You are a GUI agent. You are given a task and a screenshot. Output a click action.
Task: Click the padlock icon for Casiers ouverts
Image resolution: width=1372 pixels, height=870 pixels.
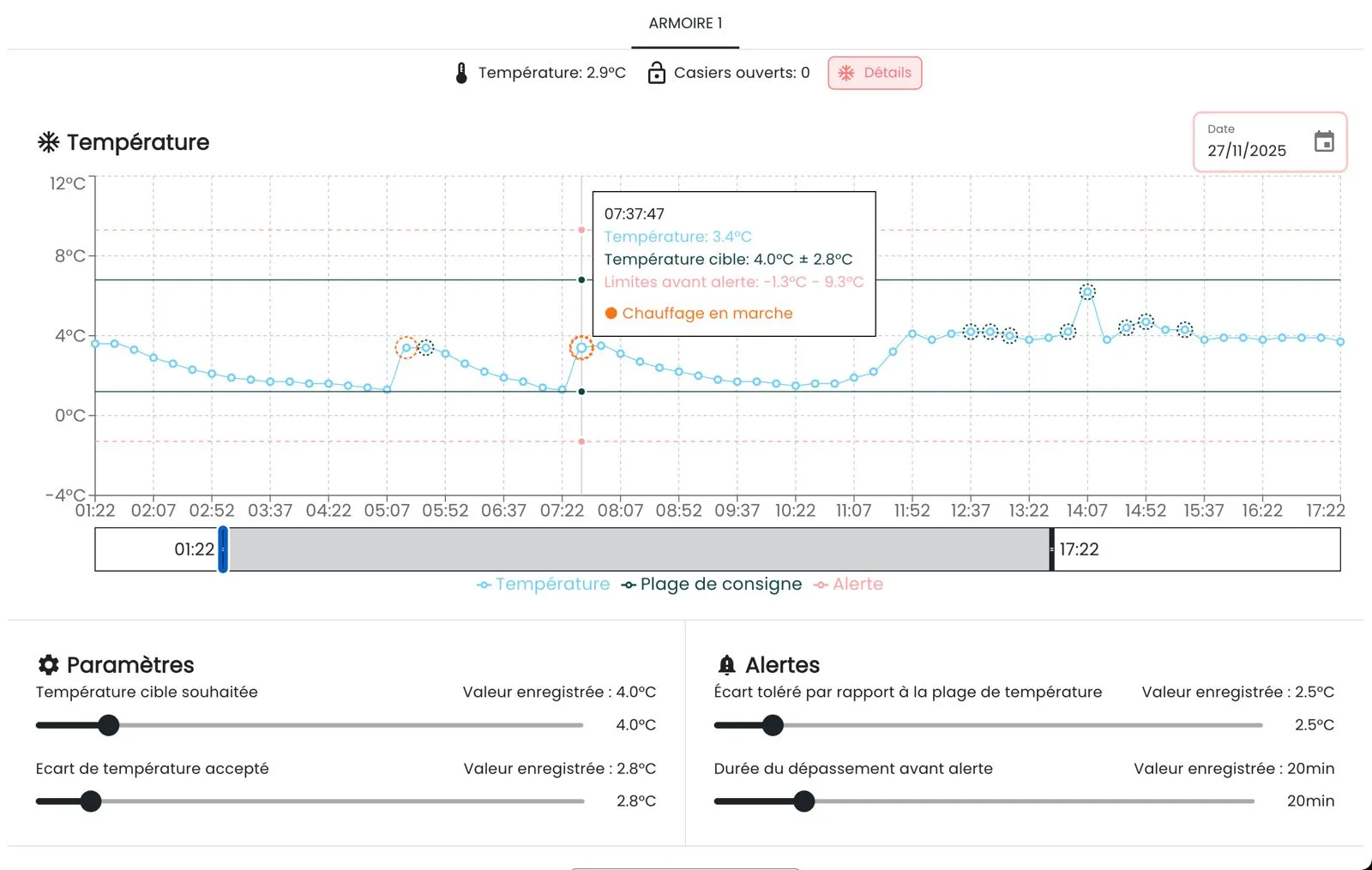[x=656, y=73]
